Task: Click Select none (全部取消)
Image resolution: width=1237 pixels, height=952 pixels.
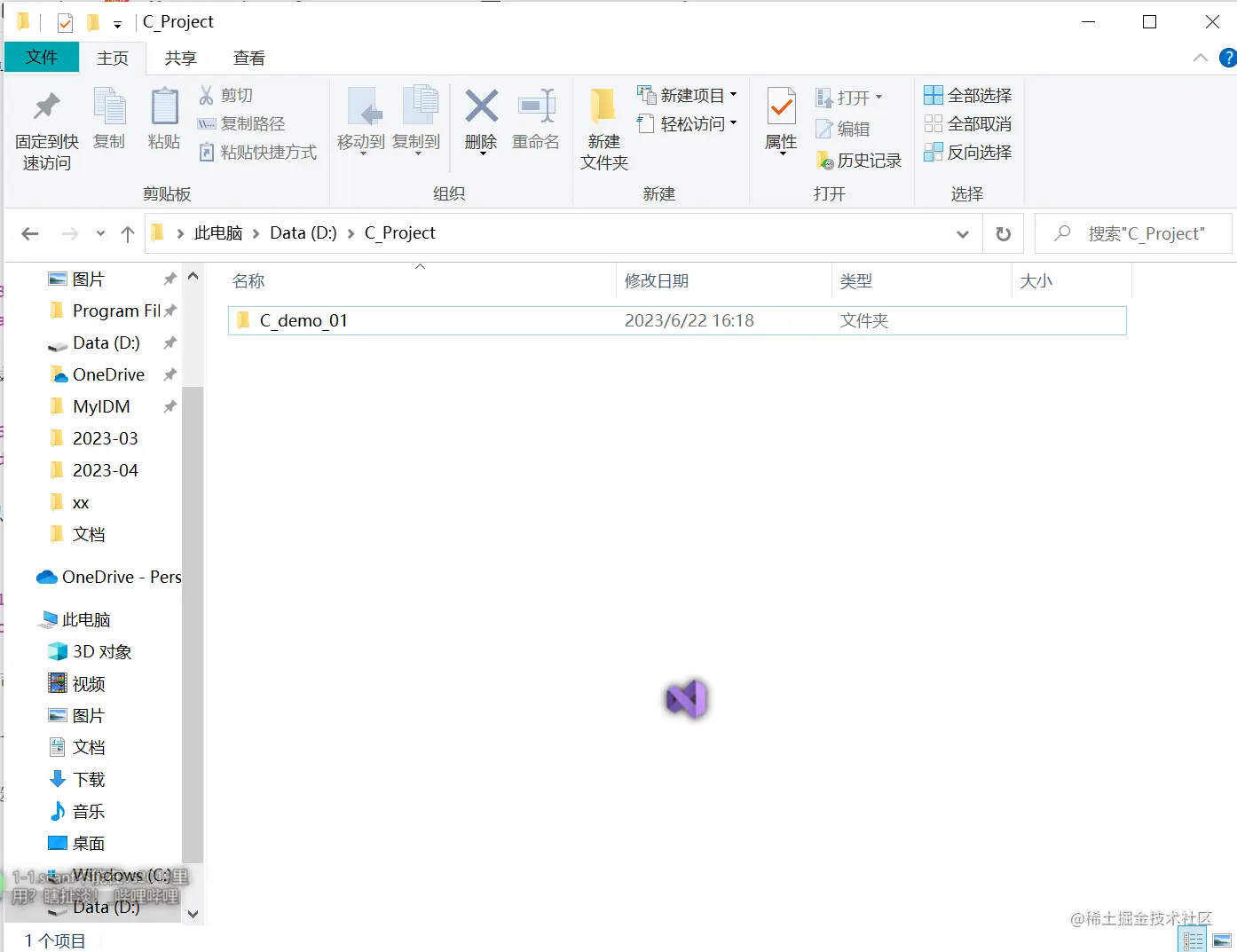Action: click(x=967, y=123)
